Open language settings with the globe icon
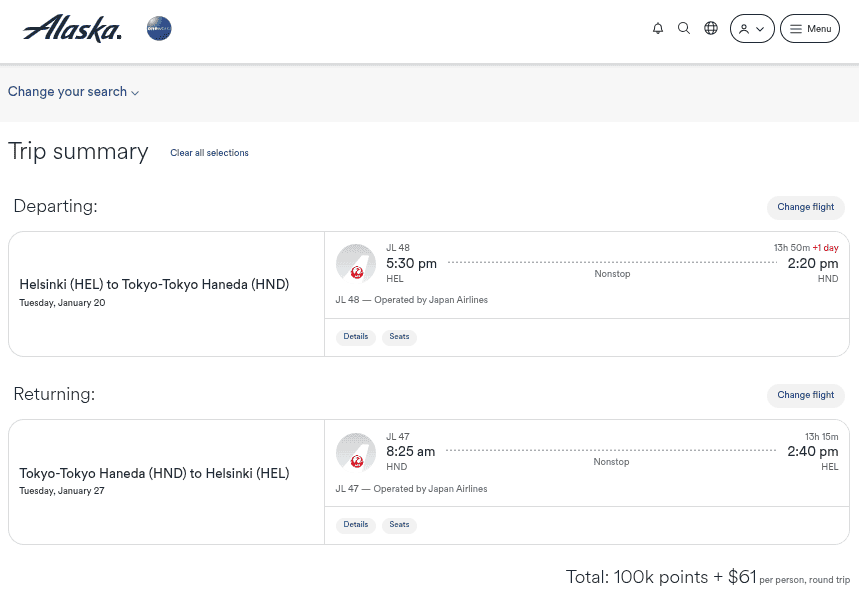 [x=711, y=28]
